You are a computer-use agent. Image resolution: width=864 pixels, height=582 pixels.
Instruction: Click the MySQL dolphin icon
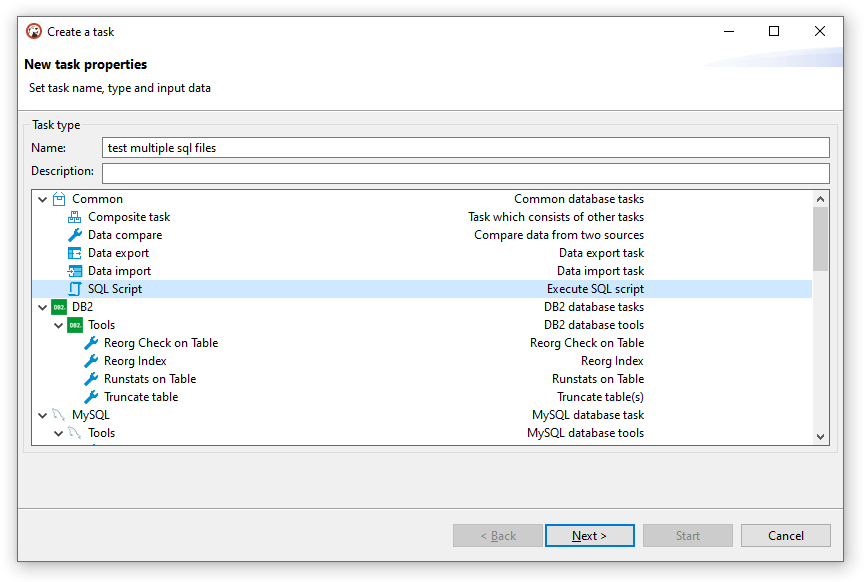point(58,414)
